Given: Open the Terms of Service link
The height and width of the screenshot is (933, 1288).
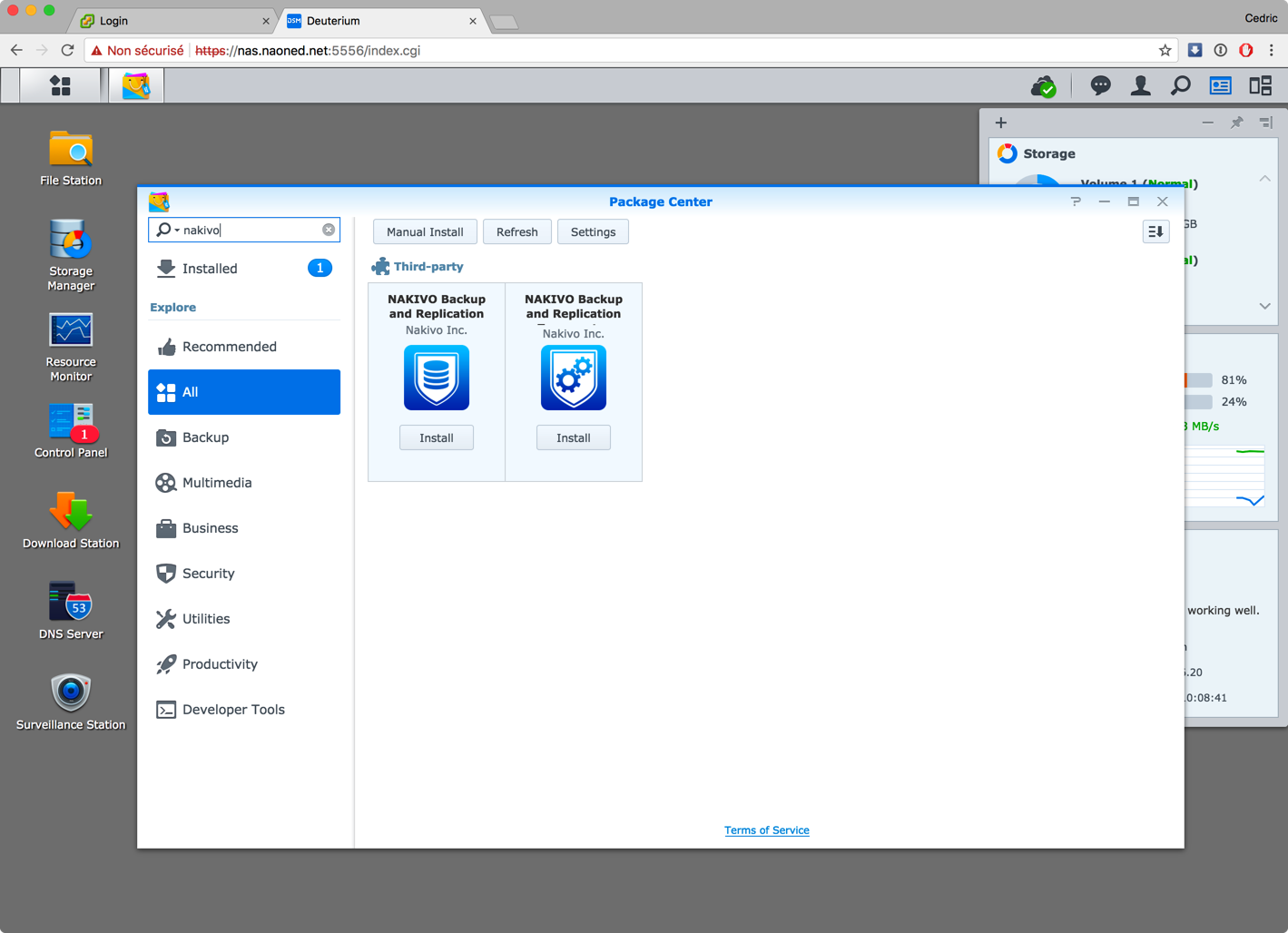Looking at the screenshot, I should coord(766,830).
